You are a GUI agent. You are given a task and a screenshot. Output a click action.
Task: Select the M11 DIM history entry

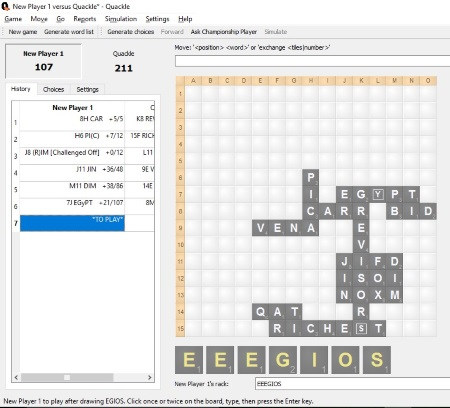(72, 189)
